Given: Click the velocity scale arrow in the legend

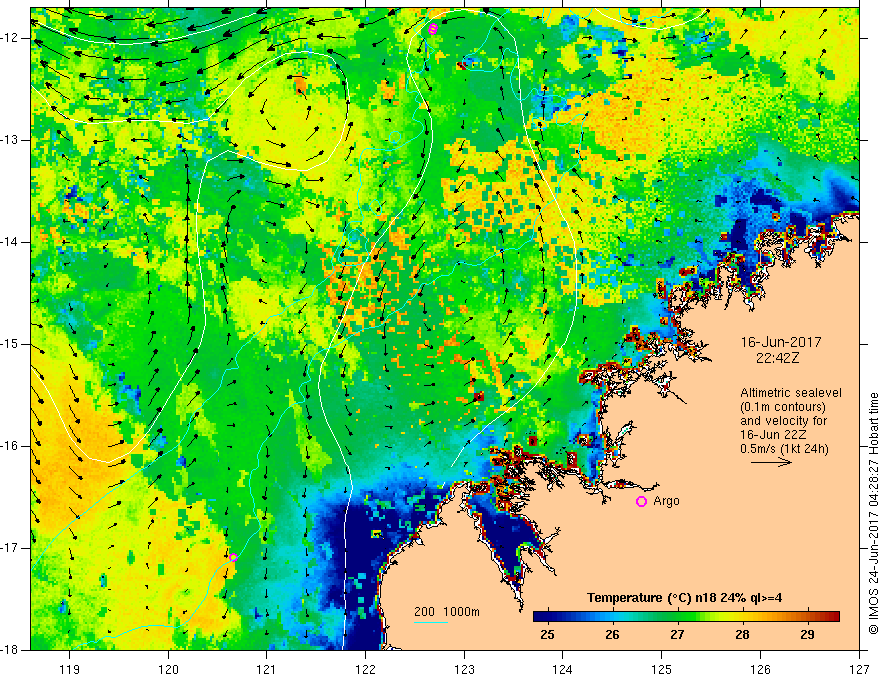Looking at the screenshot, I should click(x=771, y=462).
